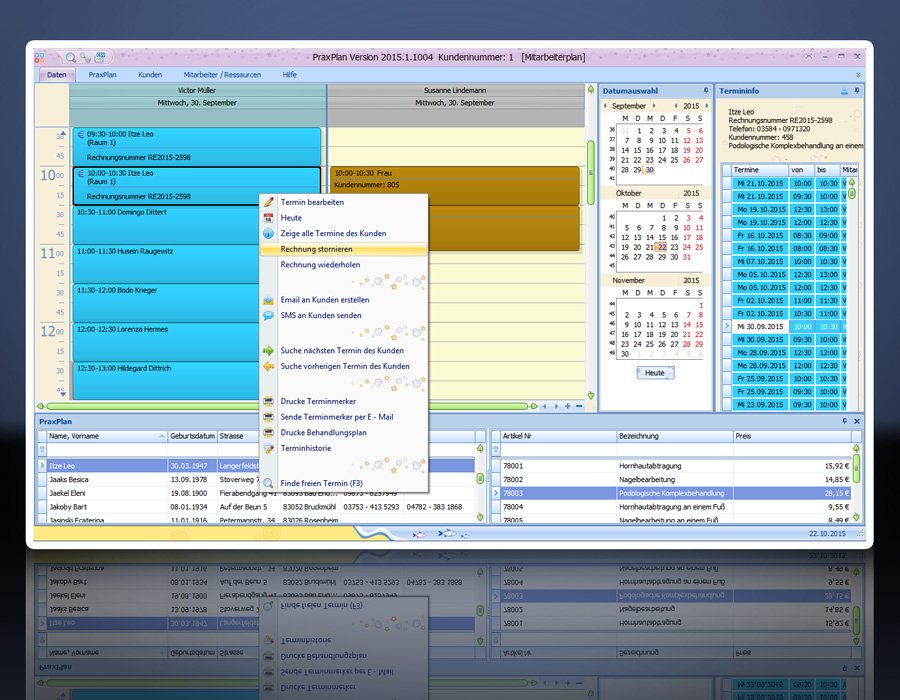Select Finde freien Termin (F3) entry
Screen dimensions: 900x700
[343, 483]
